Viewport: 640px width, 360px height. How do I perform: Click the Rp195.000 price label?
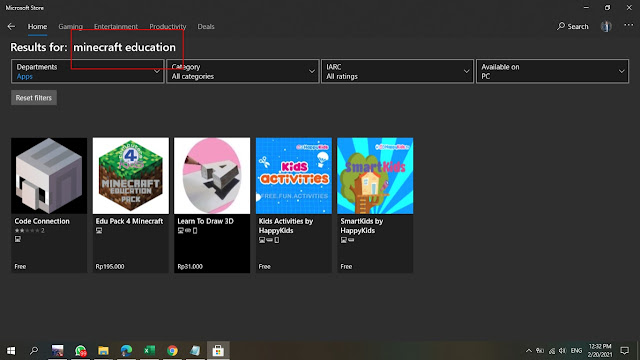pyautogui.click(x=110, y=267)
